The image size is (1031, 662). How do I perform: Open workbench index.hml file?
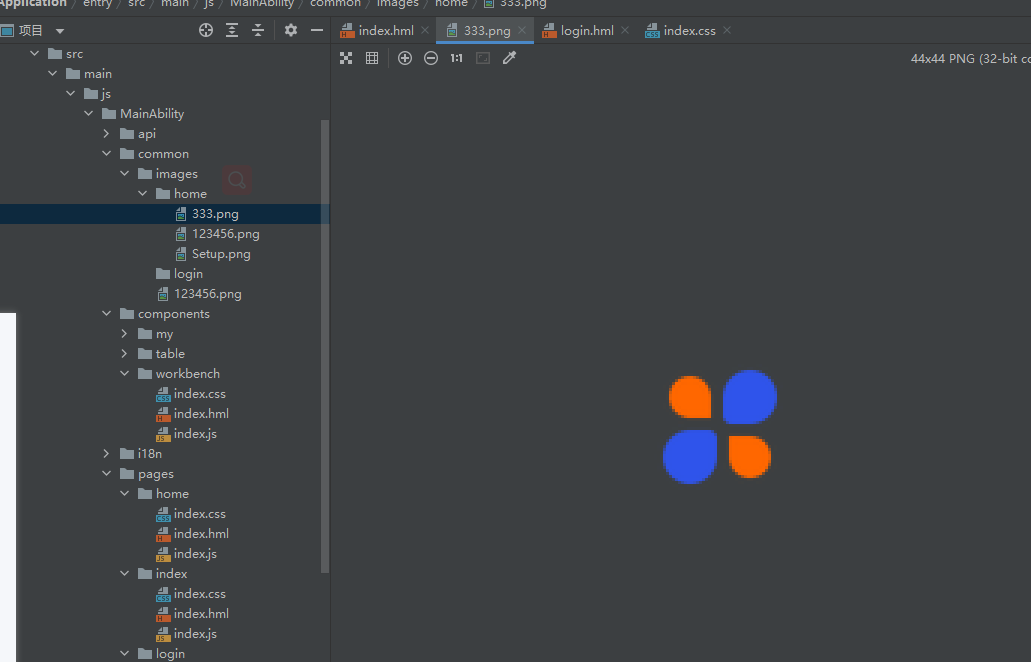point(192,414)
